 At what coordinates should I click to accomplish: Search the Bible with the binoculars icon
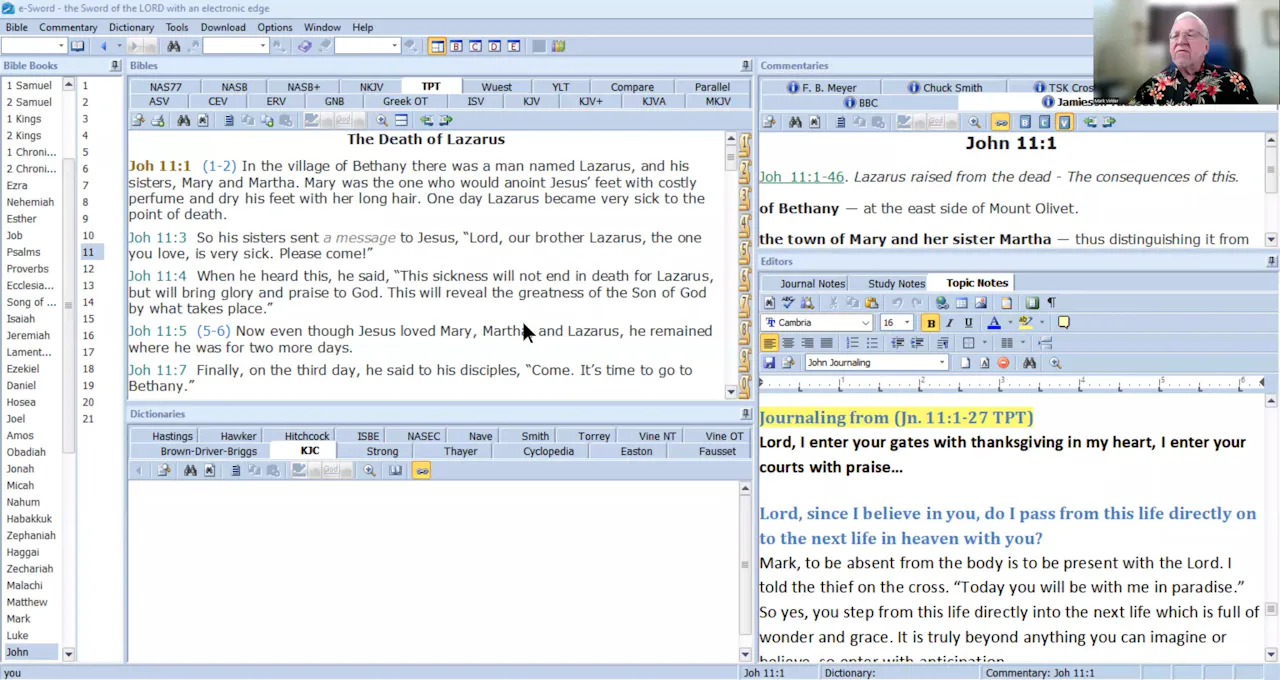[183, 120]
